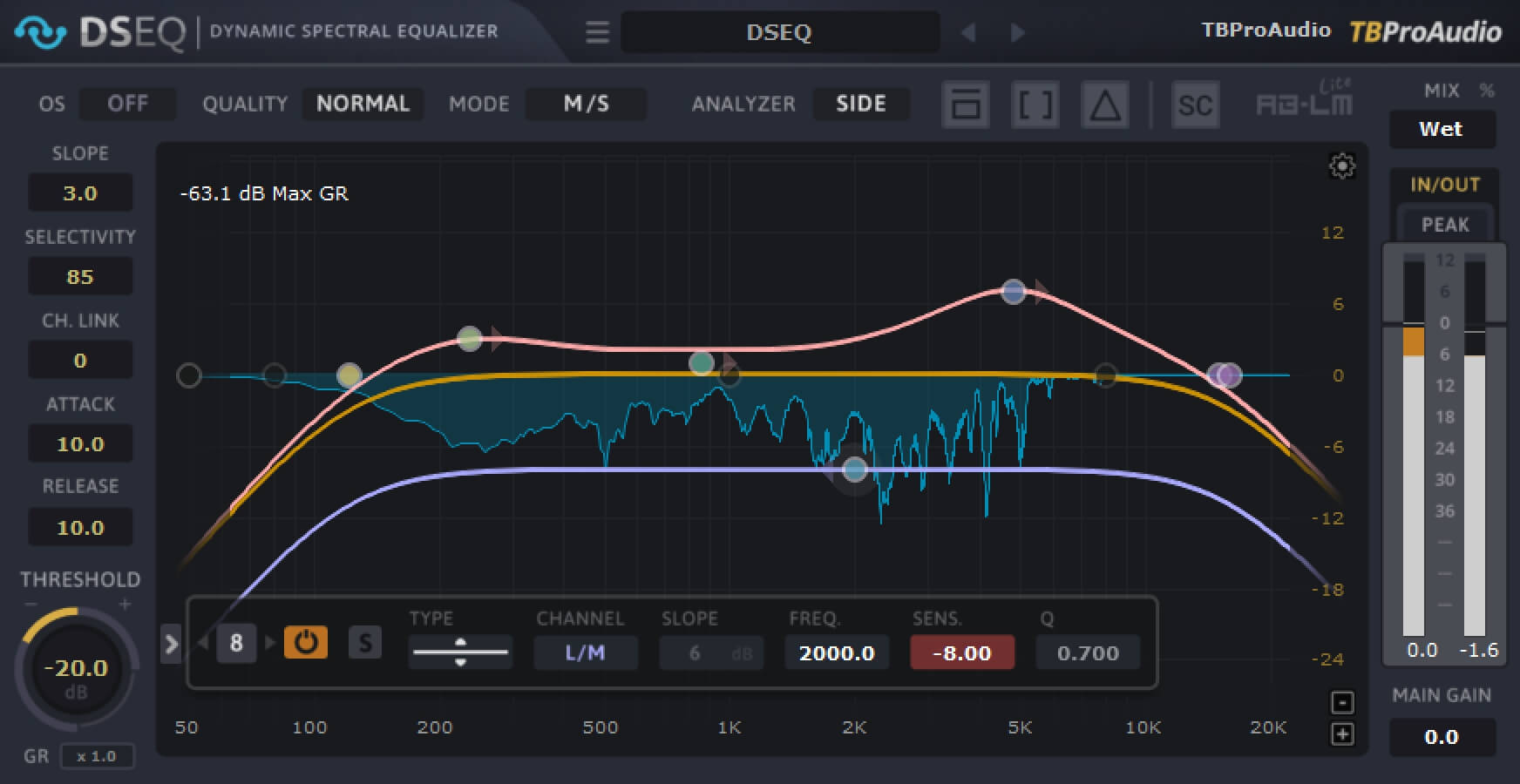The height and width of the screenshot is (784, 1520).
Task: Click the Wet mix value box
Action: click(1441, 129)
